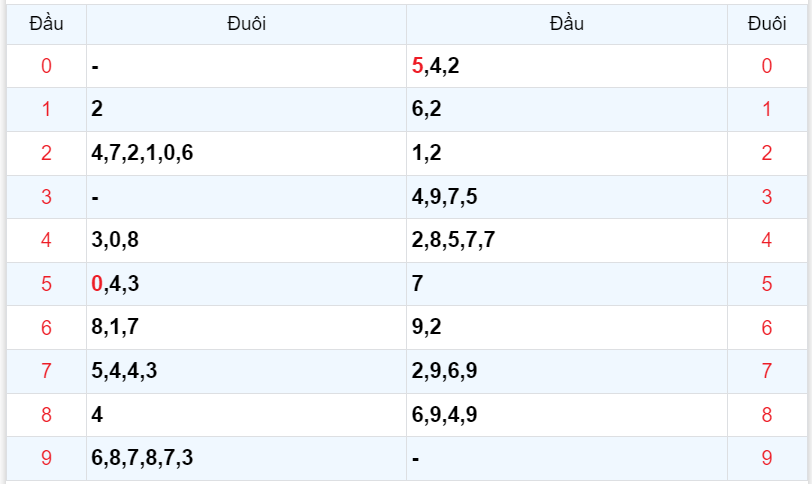Screen dimensions: 812x484
Task: Select the 3,0,8 cell
Action: click(x=115, y=240)
